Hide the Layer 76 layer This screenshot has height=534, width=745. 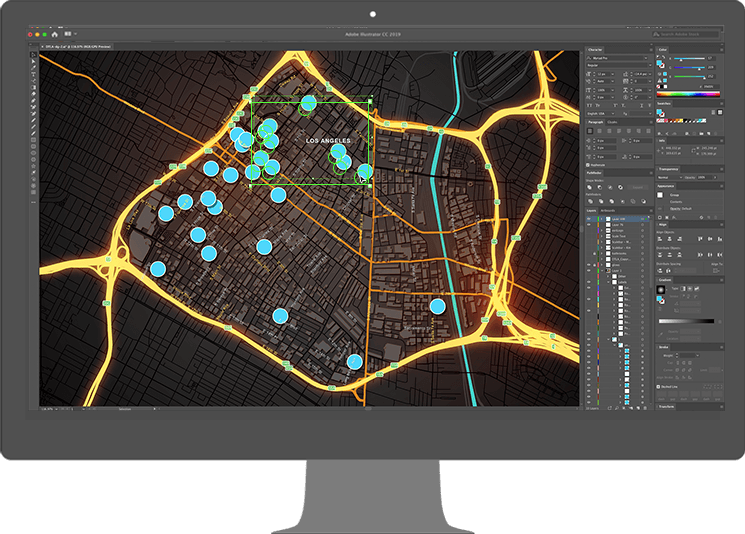589,225
